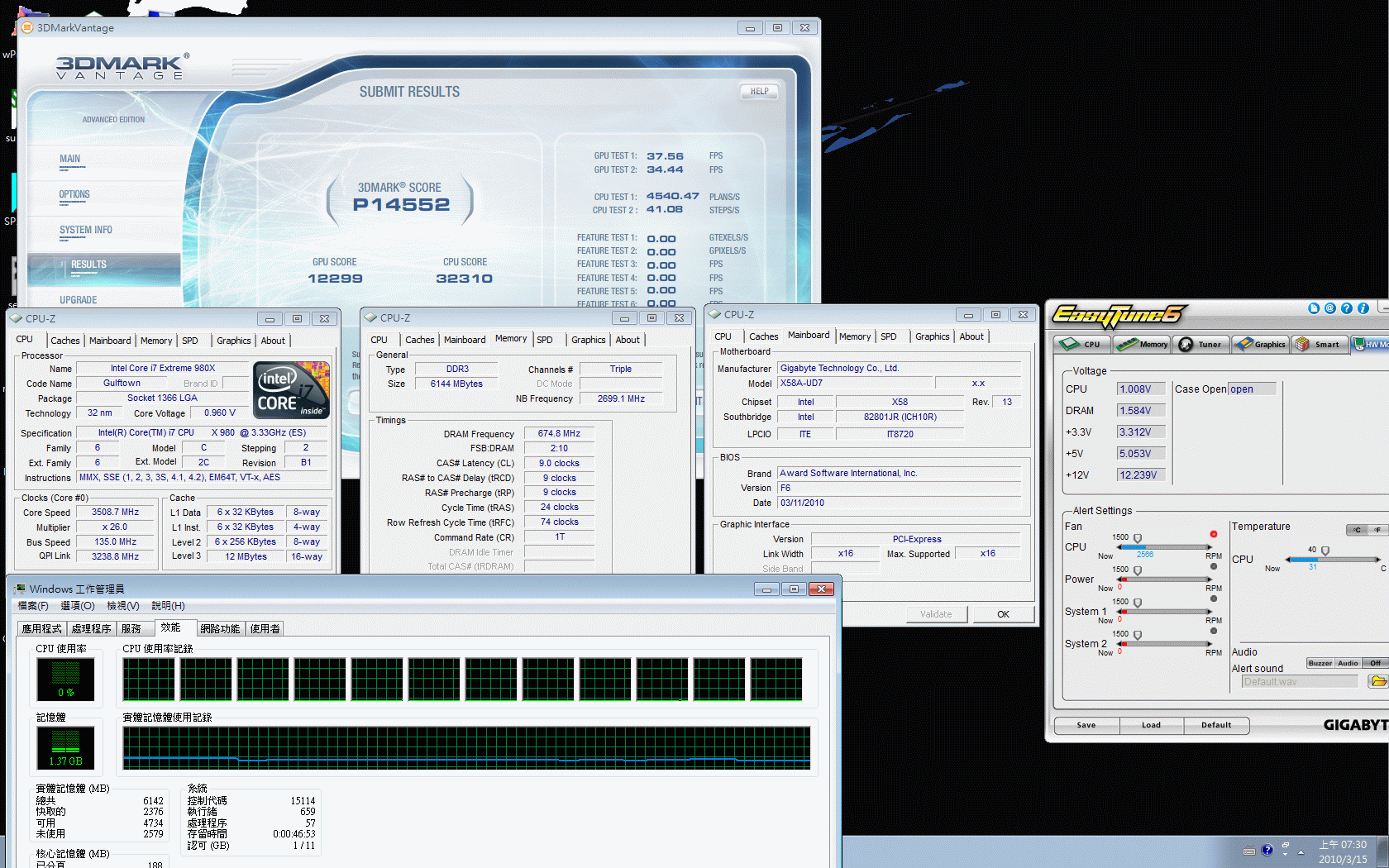The width and height of the screenshot is (1389, 868).
Task: Switch to the EasyTune6 CPU tab
Action: coord(1082,344)
